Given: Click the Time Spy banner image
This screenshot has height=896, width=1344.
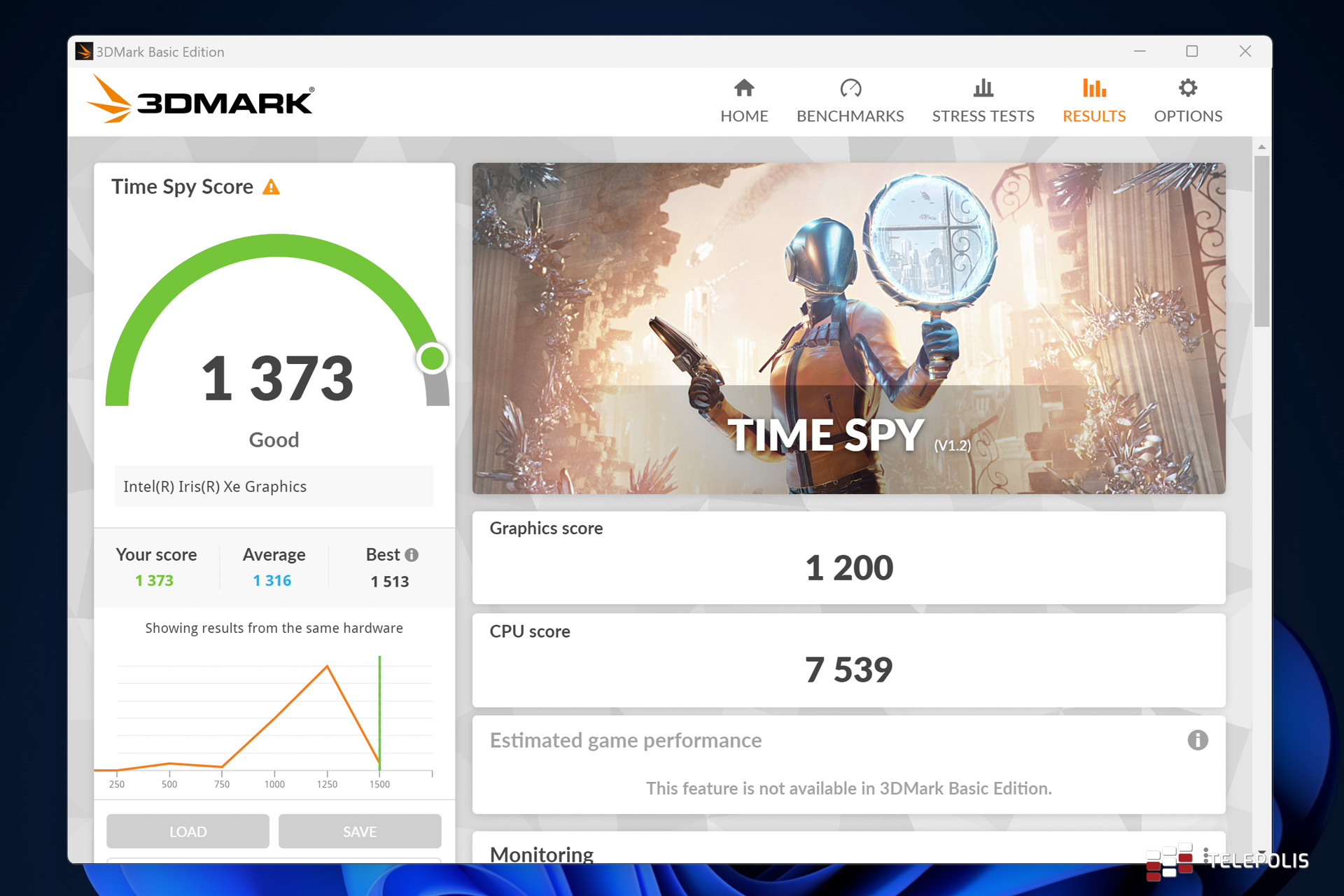Looking at the screenshot, I should point(848,328).
